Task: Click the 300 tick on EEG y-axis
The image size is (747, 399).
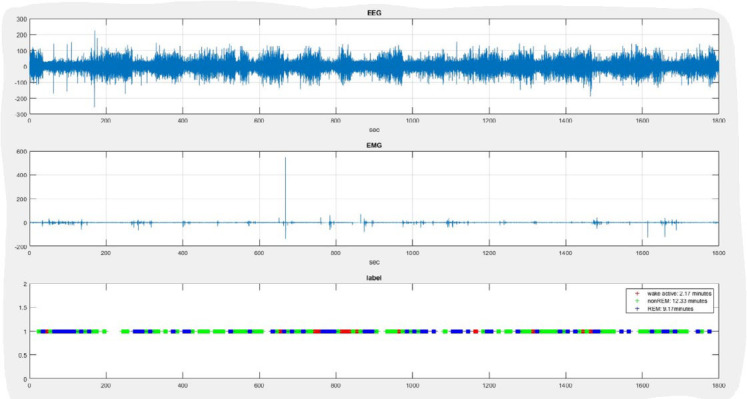Action: click(22, 19)
